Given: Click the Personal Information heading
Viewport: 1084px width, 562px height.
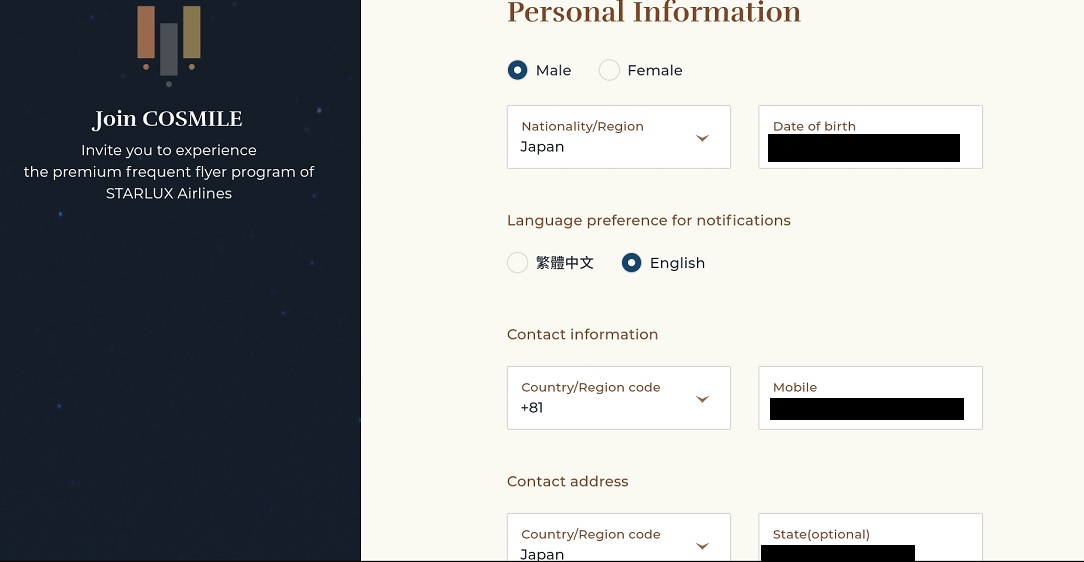Looking at the screenshot, I should coord(654,12).
